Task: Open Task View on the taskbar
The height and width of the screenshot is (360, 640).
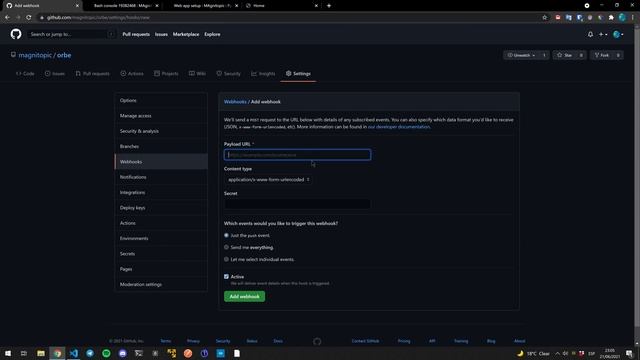Action: click(24, 353)
